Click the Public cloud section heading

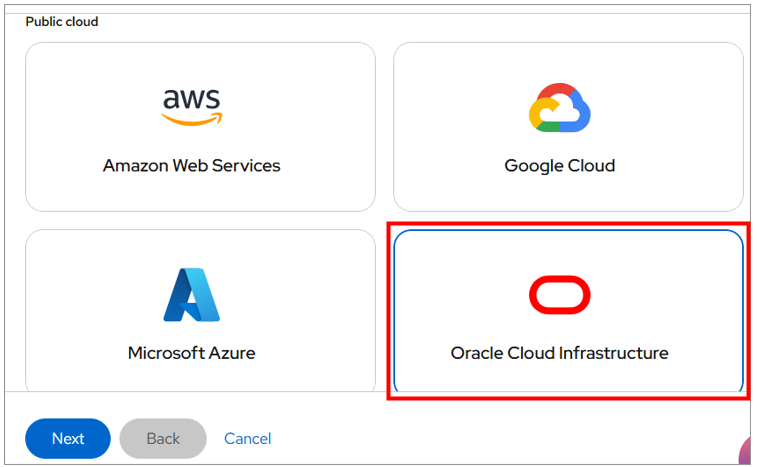[x=62, y=21]
